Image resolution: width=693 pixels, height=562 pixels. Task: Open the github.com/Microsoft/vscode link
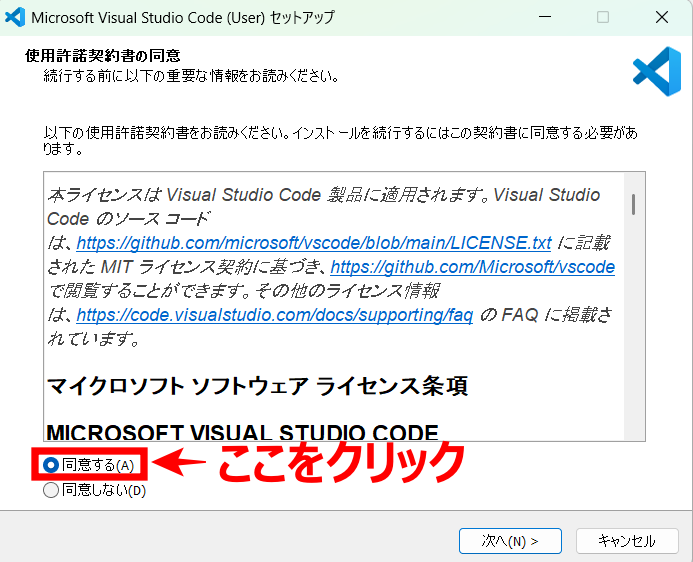pos(472,267)
